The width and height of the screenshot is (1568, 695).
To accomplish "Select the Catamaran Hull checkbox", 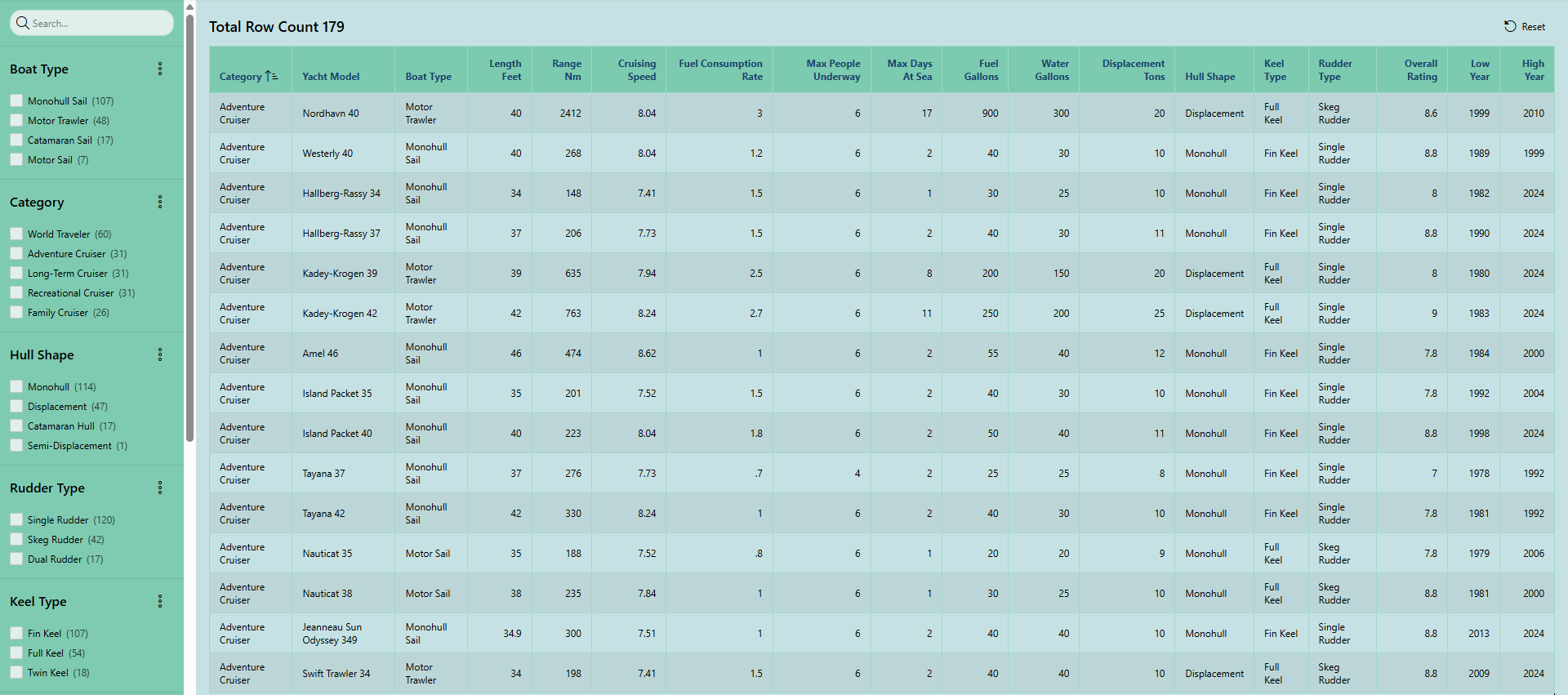I will (x=16, y=426).
